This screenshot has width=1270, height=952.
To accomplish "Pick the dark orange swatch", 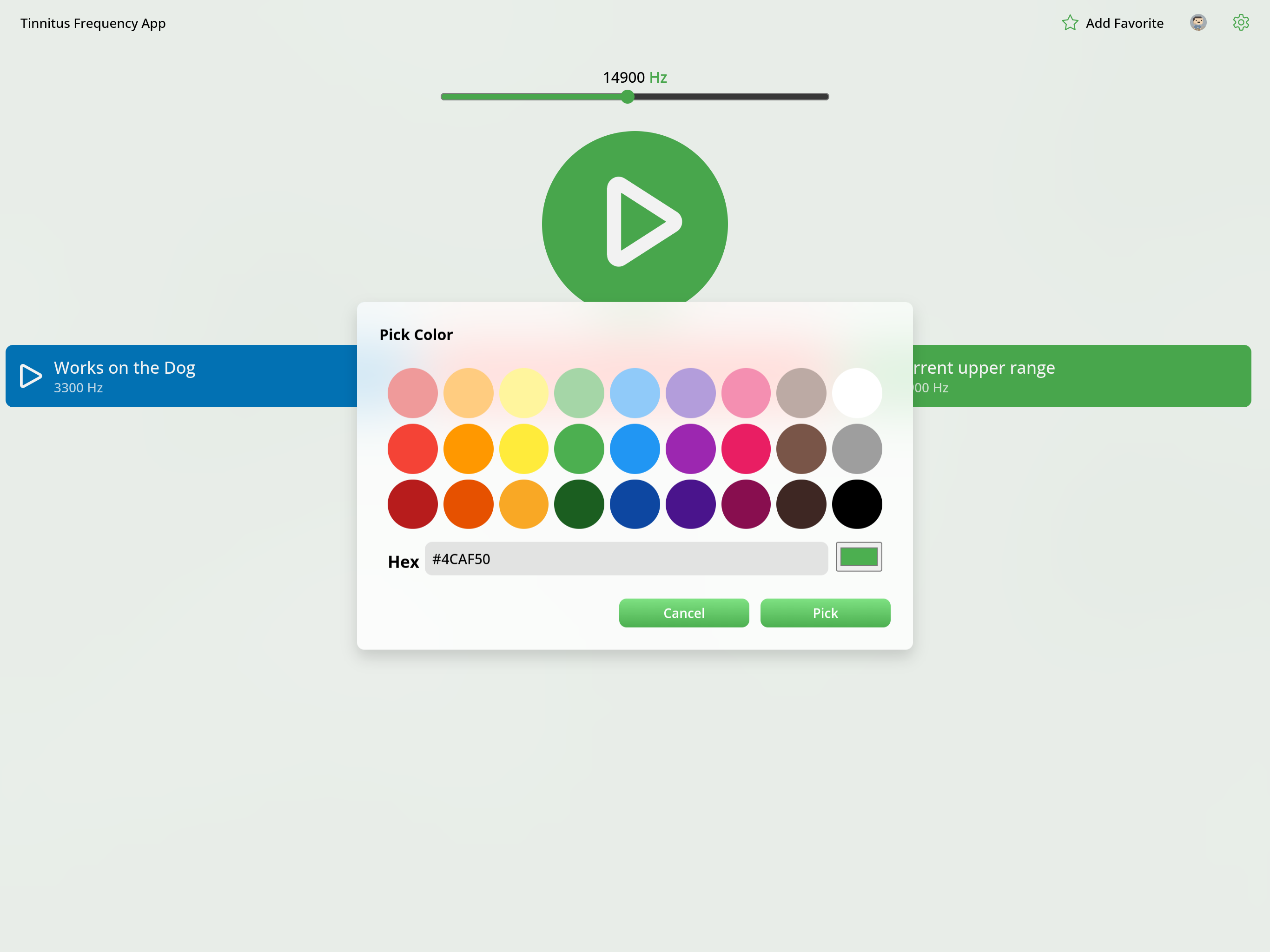I will click(469, 504).
